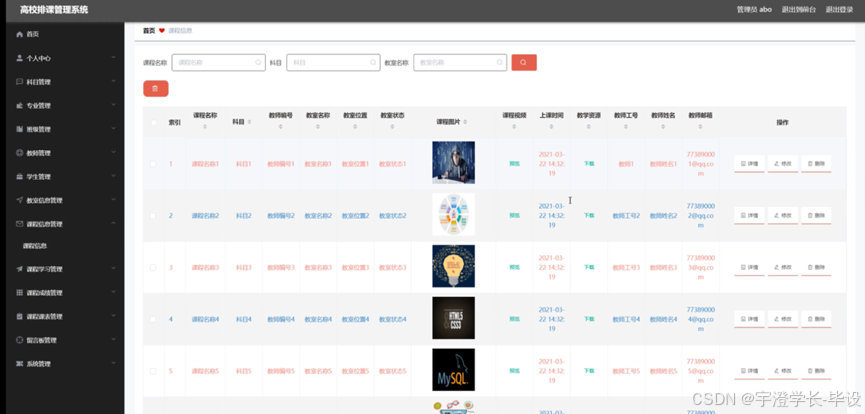
Task: Open the hacker course image in row 1
Action: (x=453, y=162)
